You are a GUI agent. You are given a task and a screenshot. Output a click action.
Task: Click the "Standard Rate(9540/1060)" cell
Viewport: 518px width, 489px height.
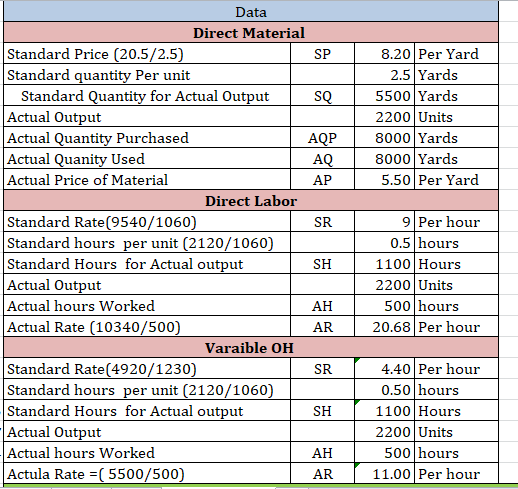(x=147, y=222)
